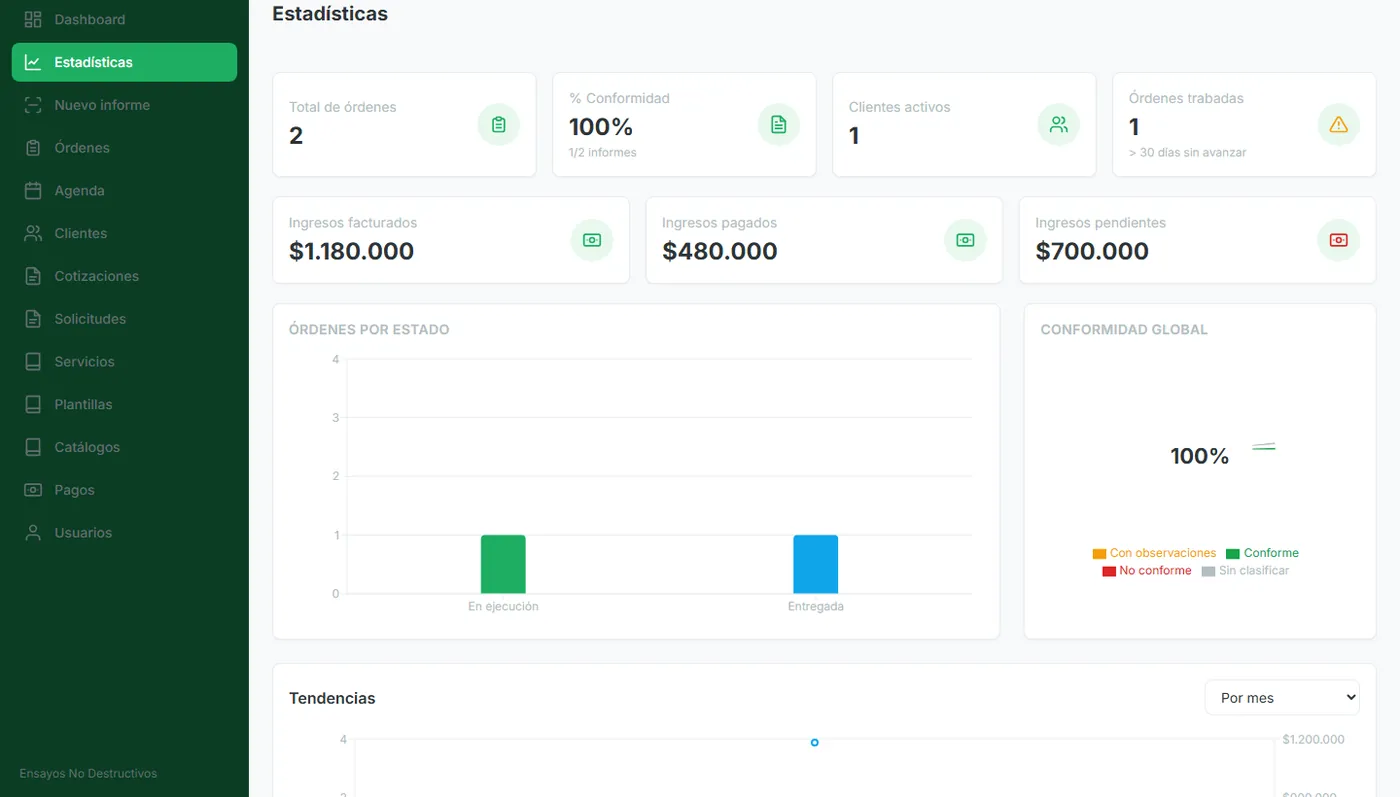Image resolution: width=1400 pixels, height=797 pixels.
Task: Toggle the Conforme green legend swatch
Action: tap(1233, 554)
